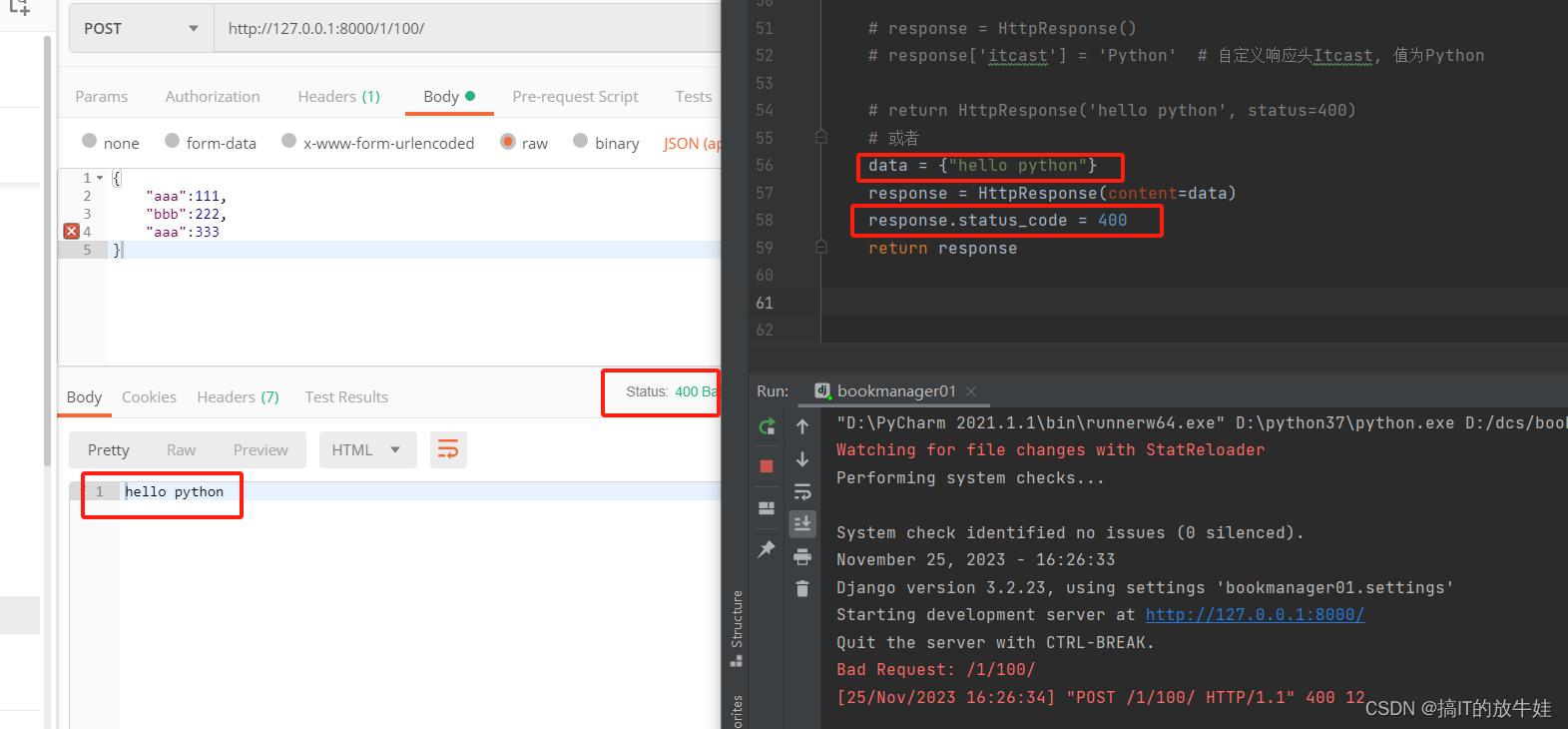The height and width of the screenshot is (729, 1568).
Task: Select the raw body type
Action: (x=524, y=143)
